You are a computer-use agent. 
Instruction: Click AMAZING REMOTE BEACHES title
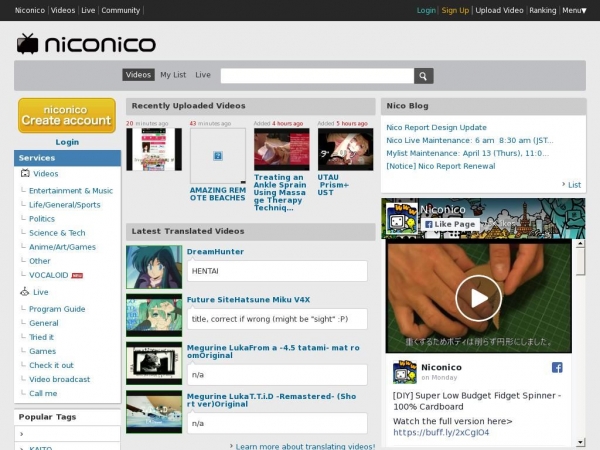click(218, 194)
